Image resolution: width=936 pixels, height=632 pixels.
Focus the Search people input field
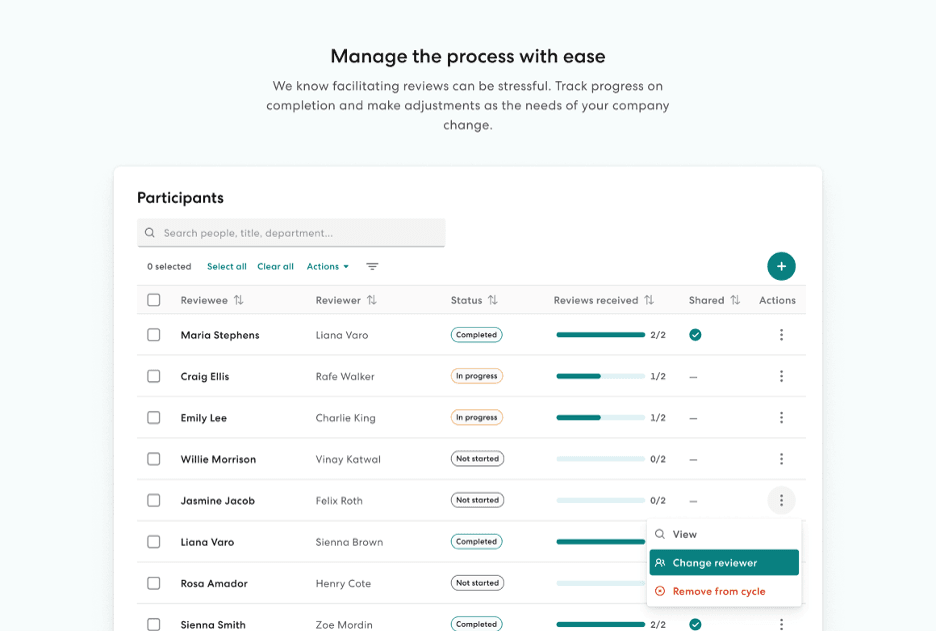[x=300, y=233]
